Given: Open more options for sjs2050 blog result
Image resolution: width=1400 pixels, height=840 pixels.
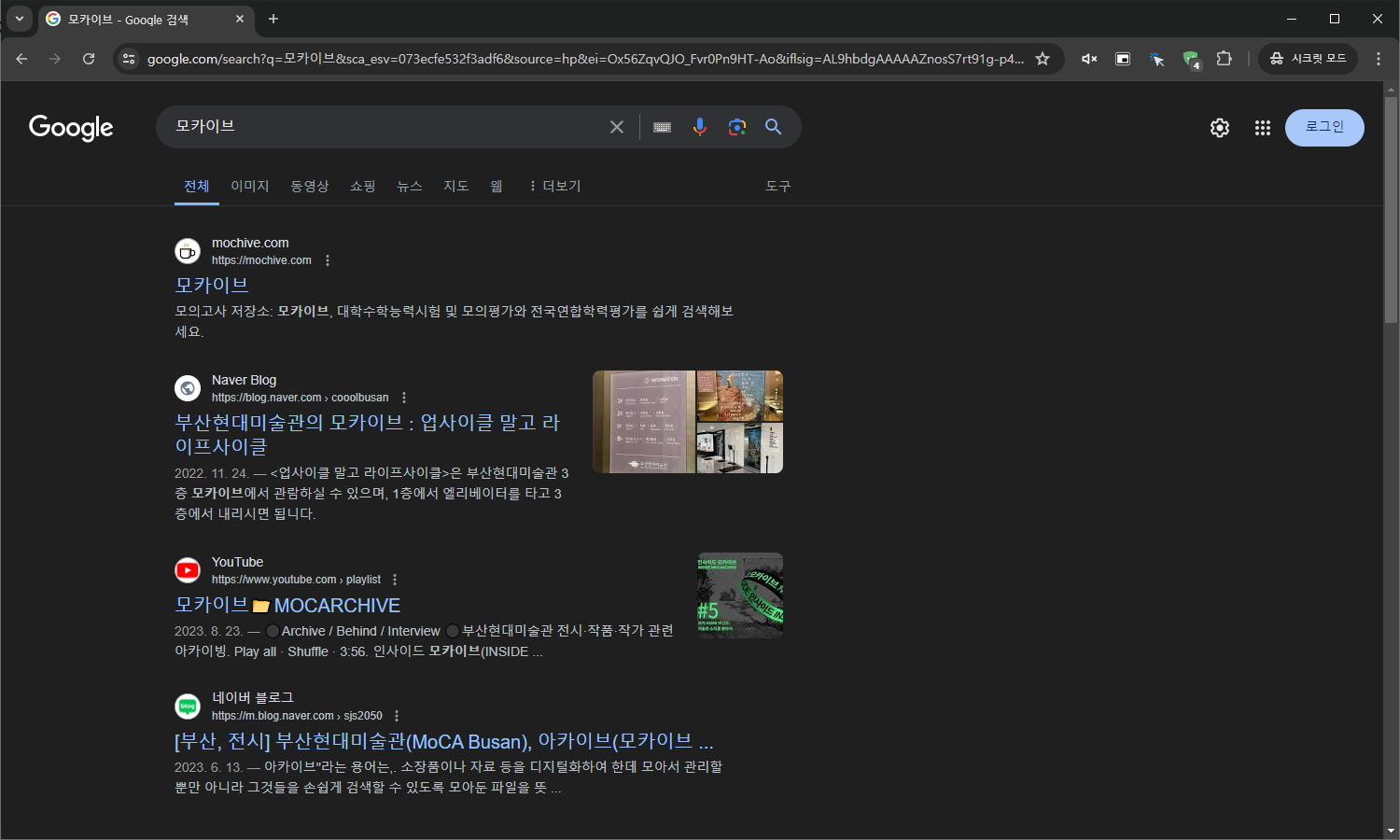Looking at the screenshot, I should pos(397,716).
